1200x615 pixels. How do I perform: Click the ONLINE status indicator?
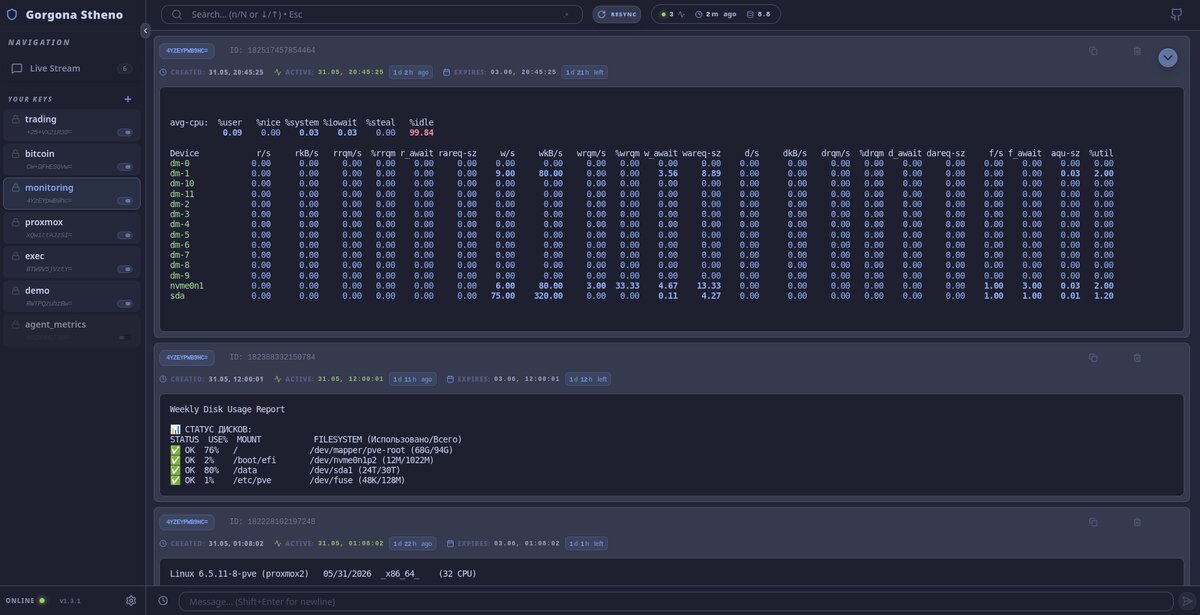point(26,601)
